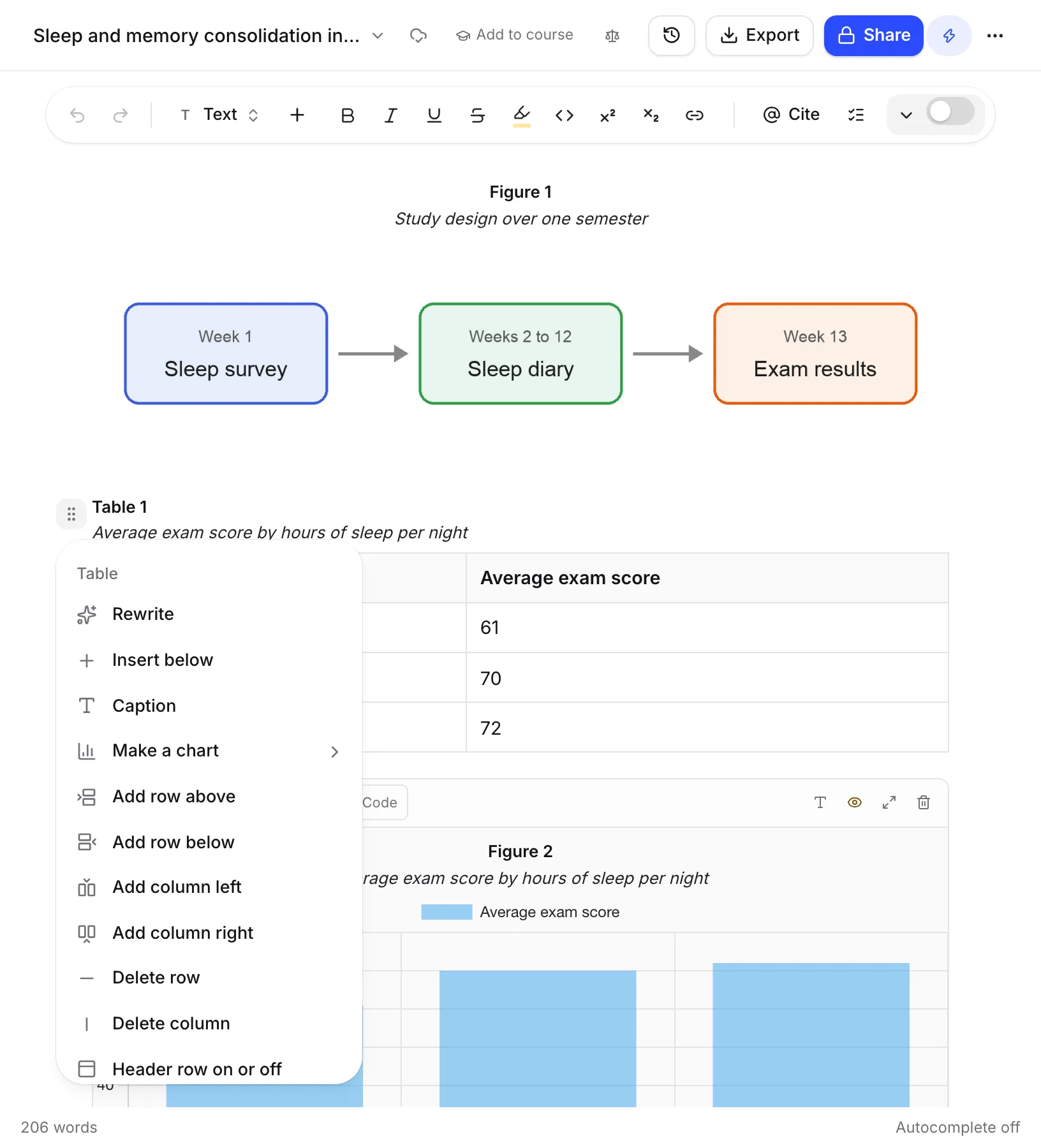Click the undo arrow icon
This screenshot has height=1148, width=1041.
pos(77,115)
